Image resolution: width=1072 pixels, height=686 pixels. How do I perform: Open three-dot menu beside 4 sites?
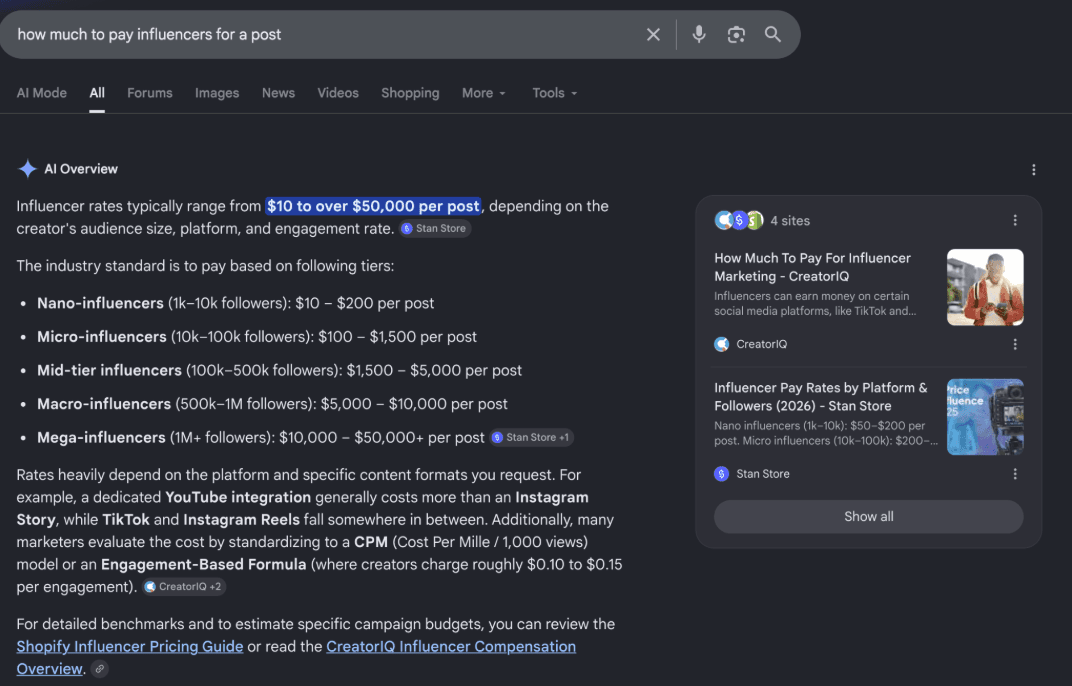1015,220
